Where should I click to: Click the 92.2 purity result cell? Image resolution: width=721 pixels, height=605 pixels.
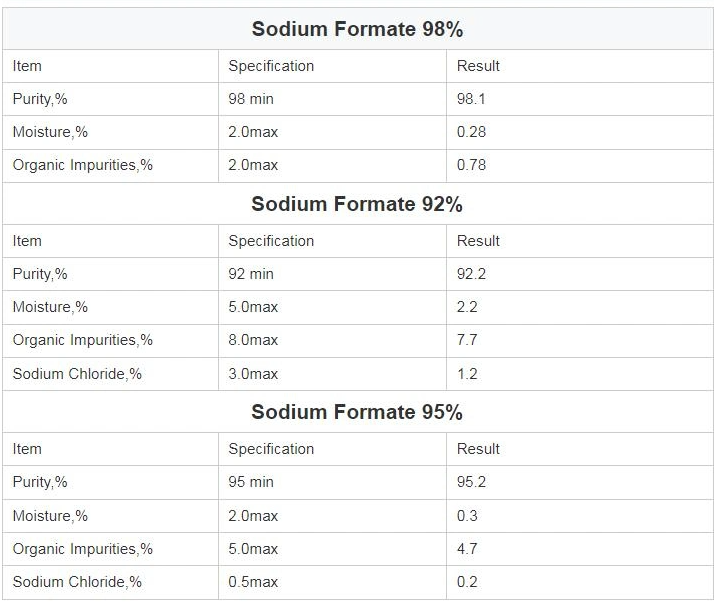[x=471, y=274]
